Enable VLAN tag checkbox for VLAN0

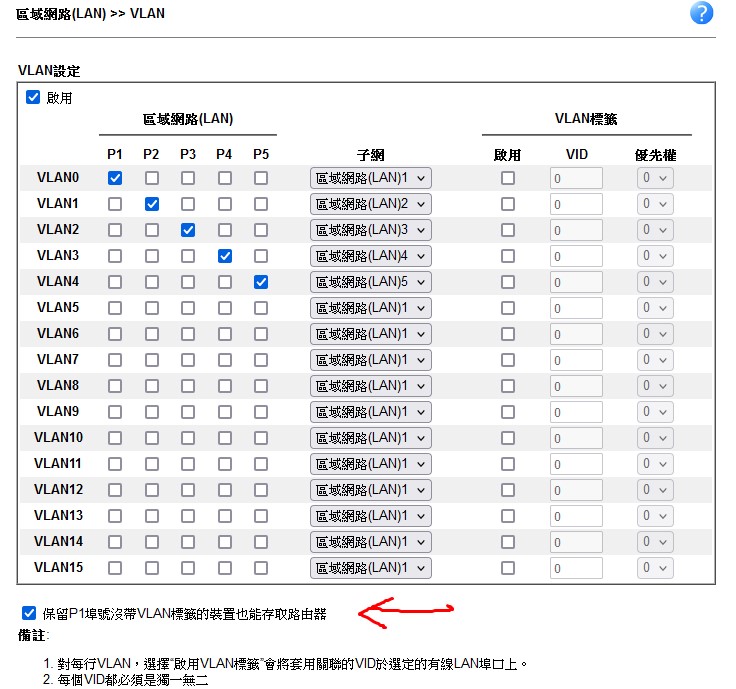pyautogui.click(x=508, y=178)
